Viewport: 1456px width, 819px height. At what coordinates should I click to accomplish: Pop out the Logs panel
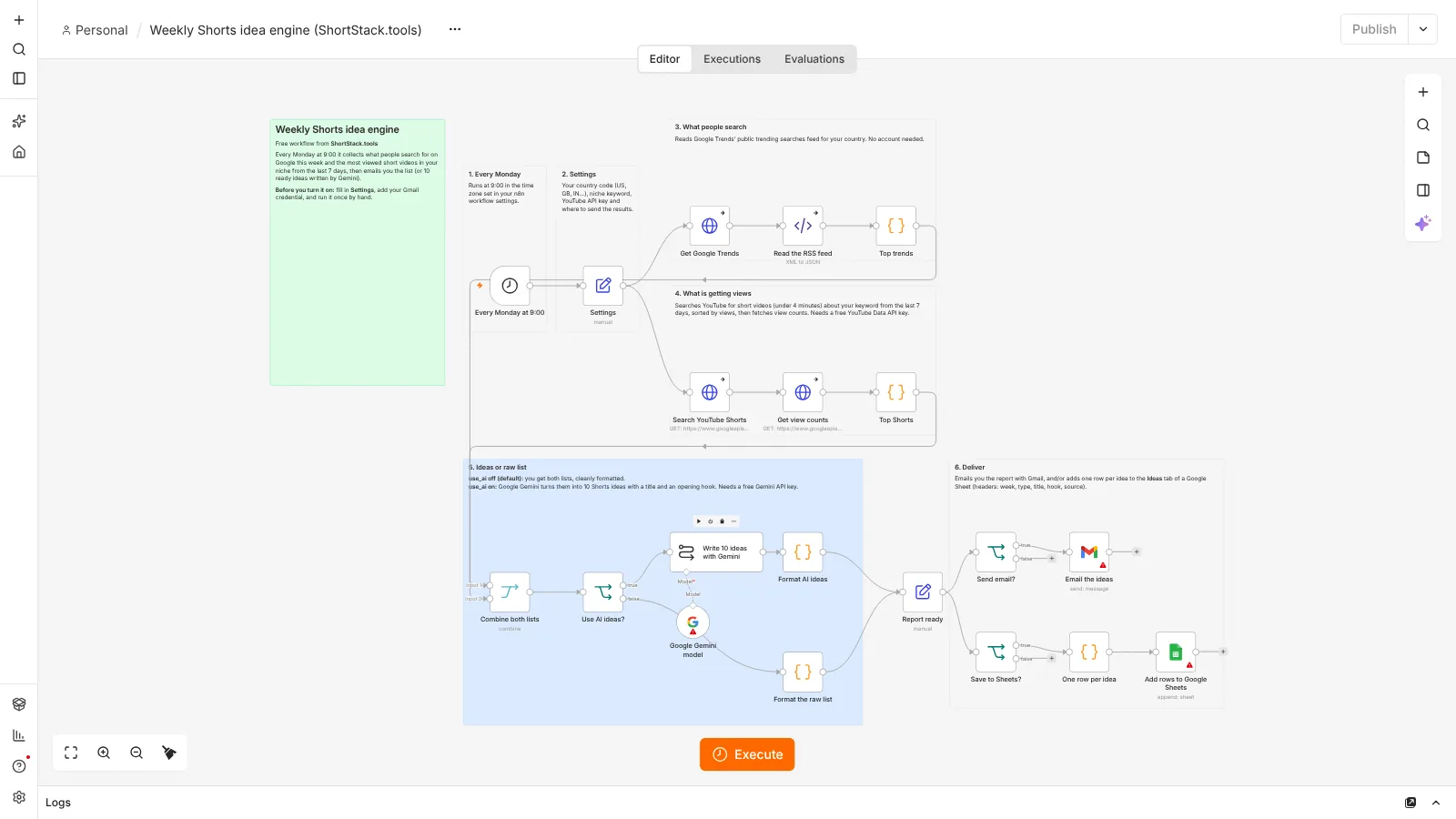(1410, 803)
